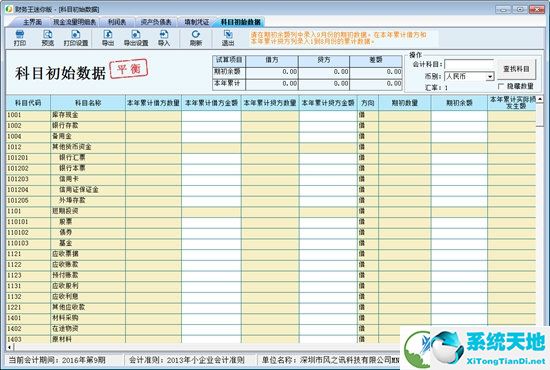Screen dimensions: 550x370
Task: Select row 1402 在途物资
Action: coord(271,329)
